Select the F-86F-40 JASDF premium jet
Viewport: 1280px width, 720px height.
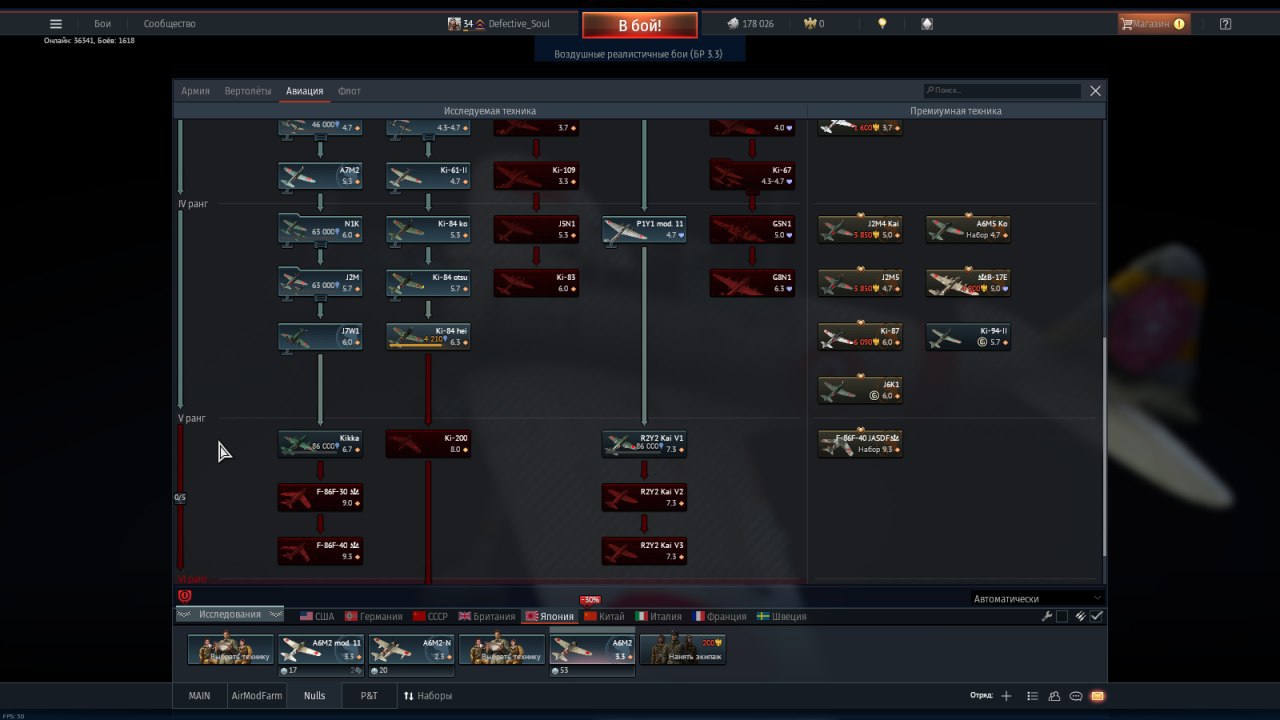(860, 444)
